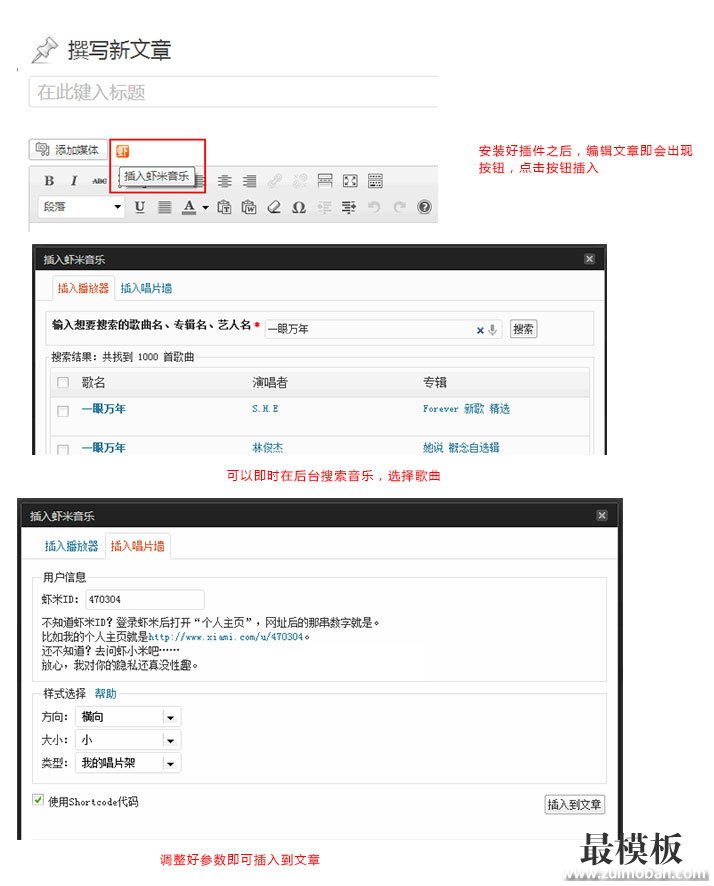Toggle the select-all checkbox beside 歌名 header
The height and width of the screenshot is (886, 714).
[x=63, y=383]
